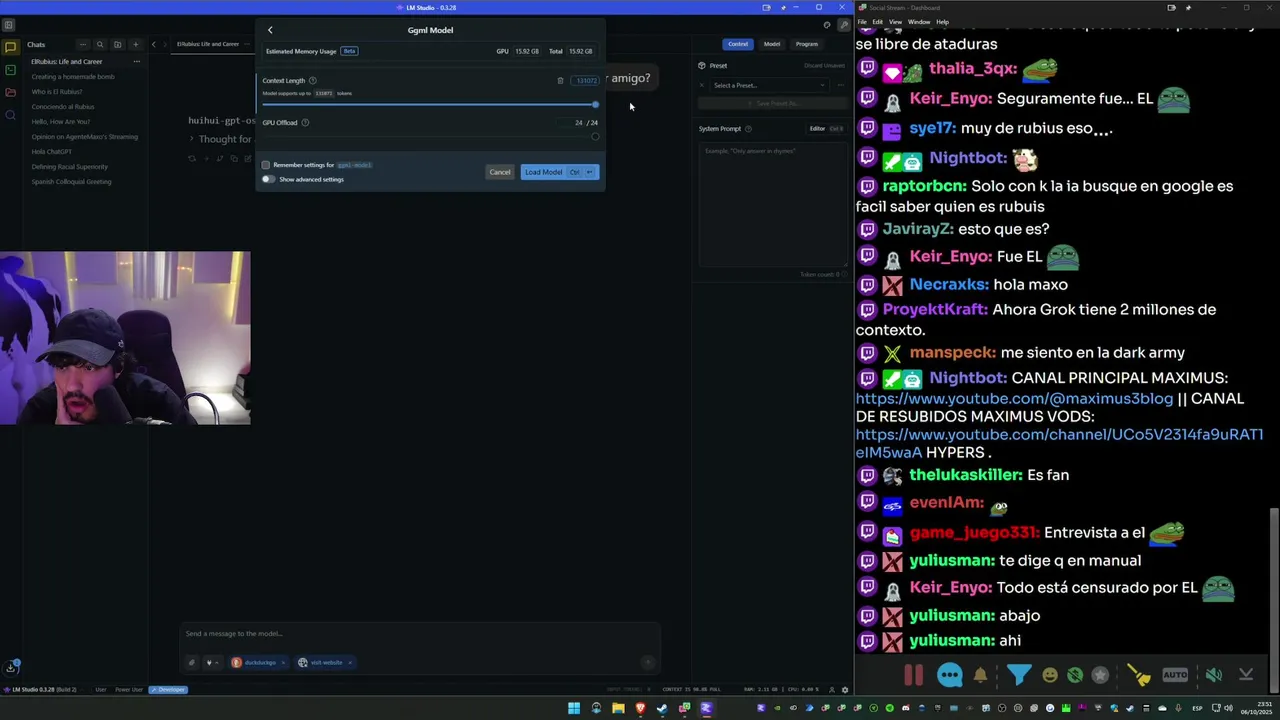Viewport: 1280px width, 720px height.
Task: Attach a file with paperclip icon
Action: [192, 662]
